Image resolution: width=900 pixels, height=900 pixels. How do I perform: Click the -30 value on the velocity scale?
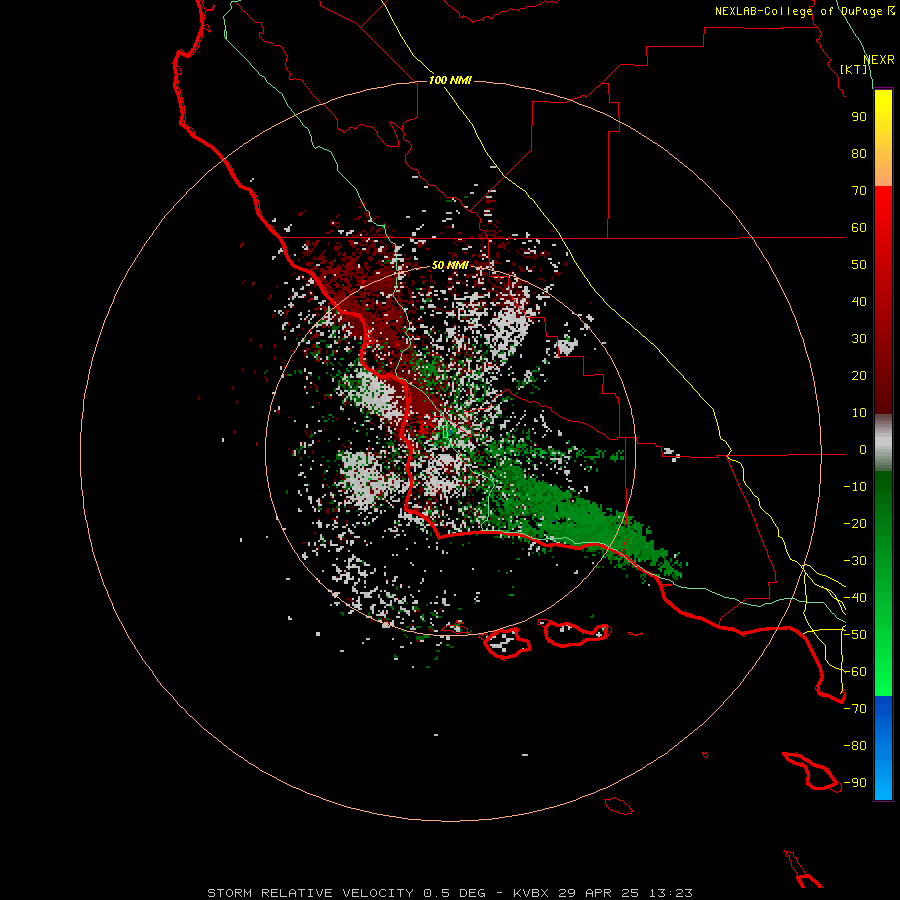(855, 561)
